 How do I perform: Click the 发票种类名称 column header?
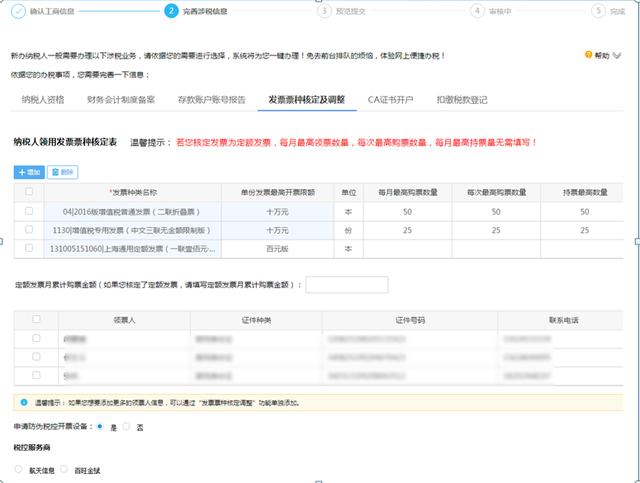pyautogui.click(x=133, y=192)
